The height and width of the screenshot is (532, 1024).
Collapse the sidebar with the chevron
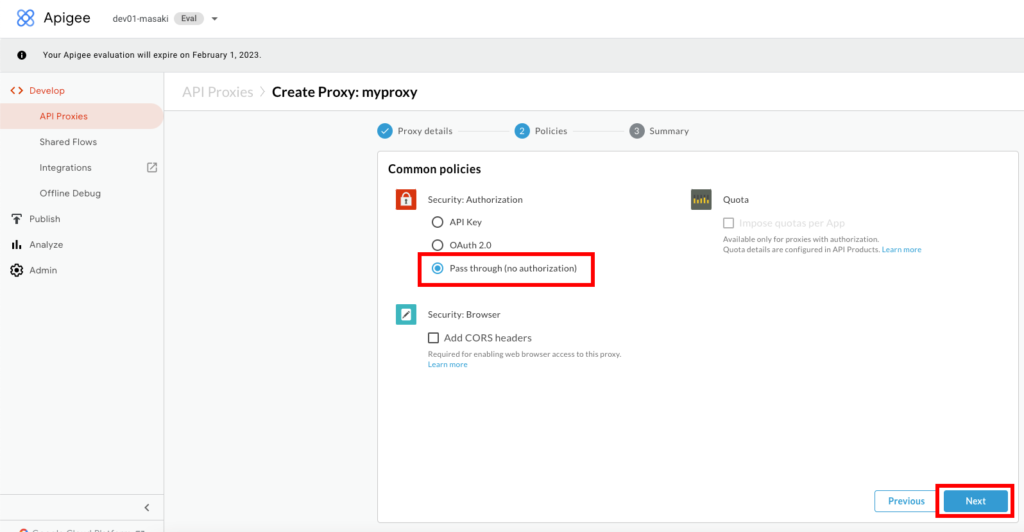click(x=147, y=508)
